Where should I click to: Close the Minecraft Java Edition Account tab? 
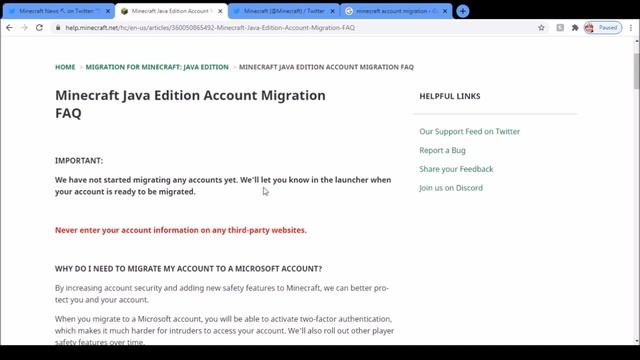(220, 11)
